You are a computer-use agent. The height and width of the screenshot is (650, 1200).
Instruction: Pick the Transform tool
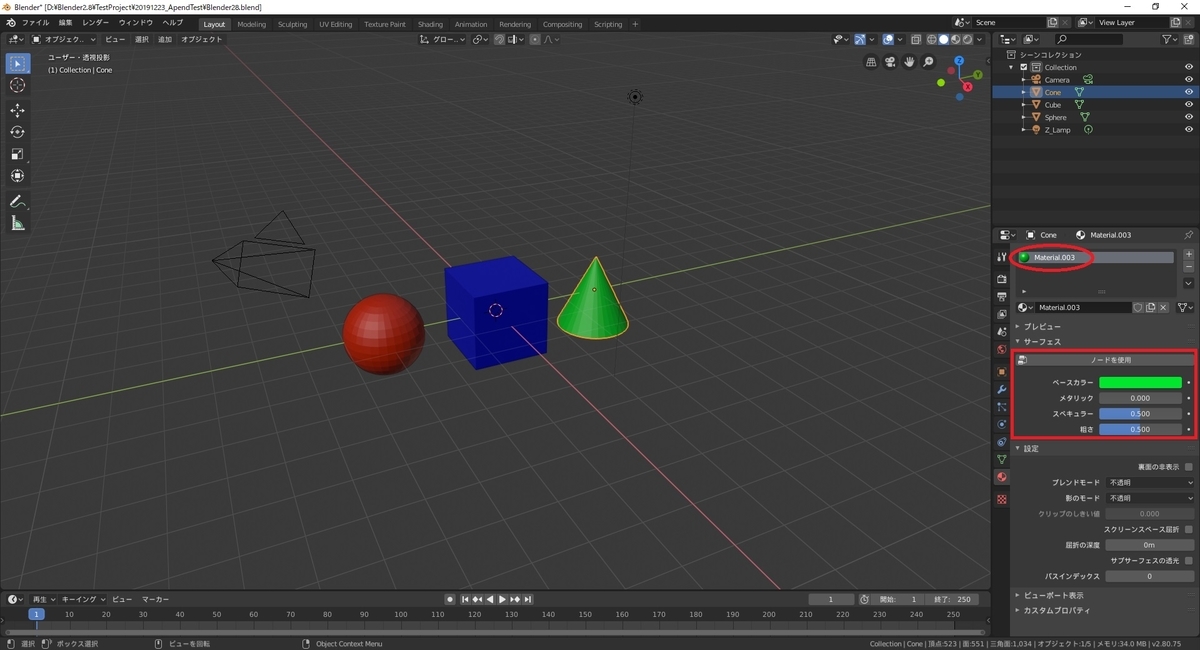click(17, 176)
